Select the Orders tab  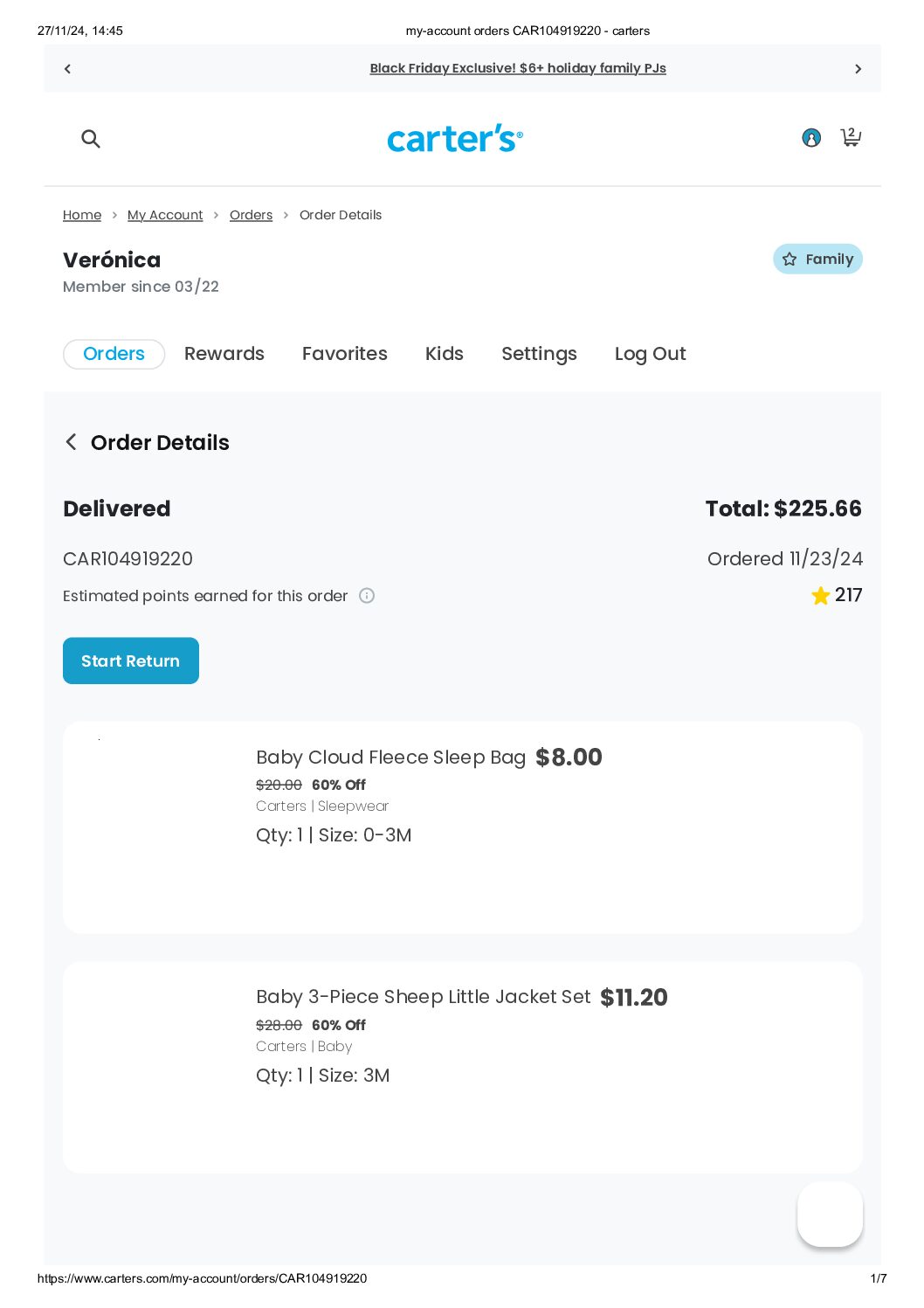click(114, 354)
